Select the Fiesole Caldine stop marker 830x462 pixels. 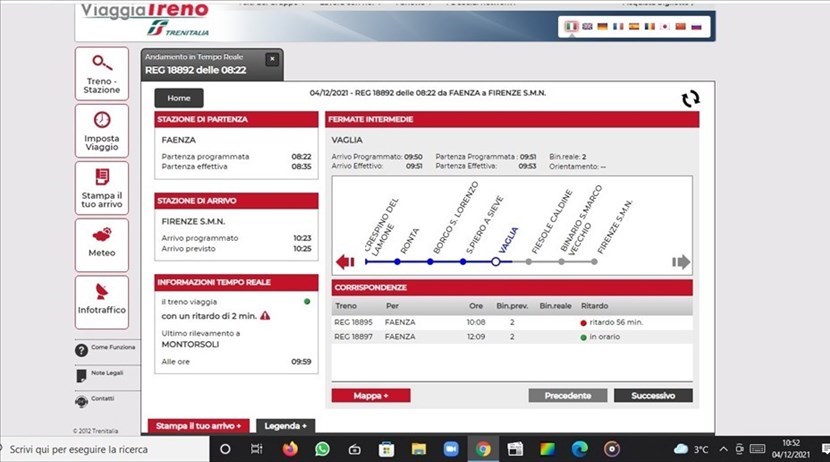click(528, 261)
